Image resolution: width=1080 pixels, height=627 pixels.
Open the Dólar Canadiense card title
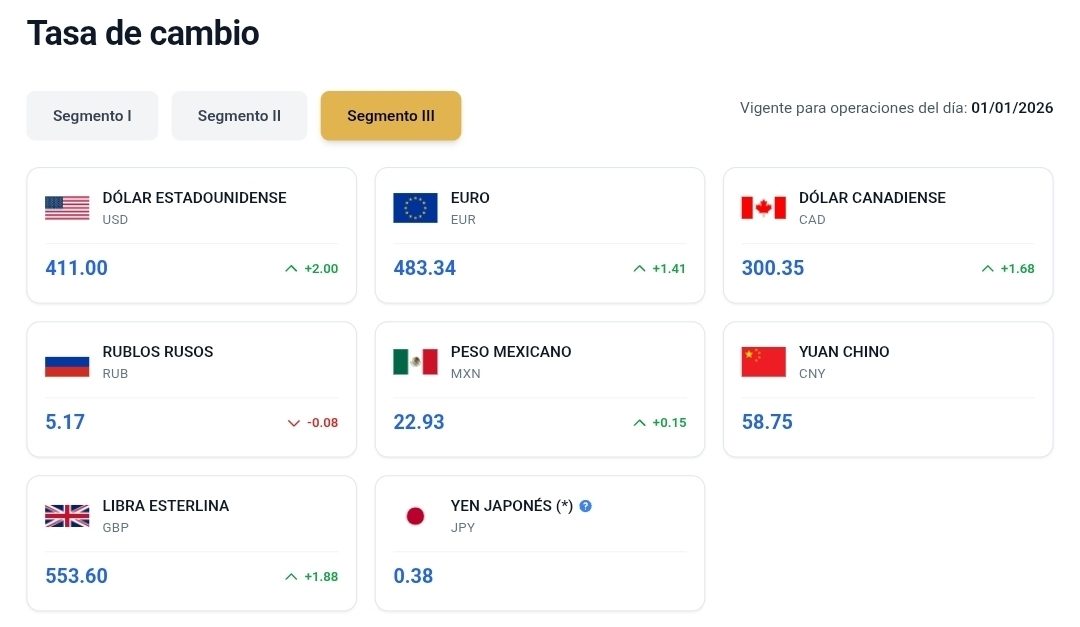[x=872, y=198]
